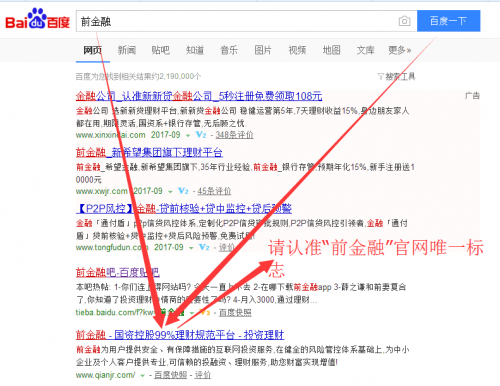Open the 贴吧 tab
The width and height of the screenshot is (500, 386).
(161, 50)
